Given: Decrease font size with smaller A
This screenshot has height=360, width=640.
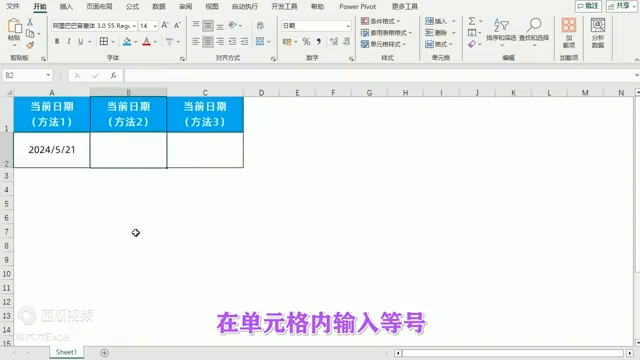Looking at the screenshot, I should click(177, 25).
